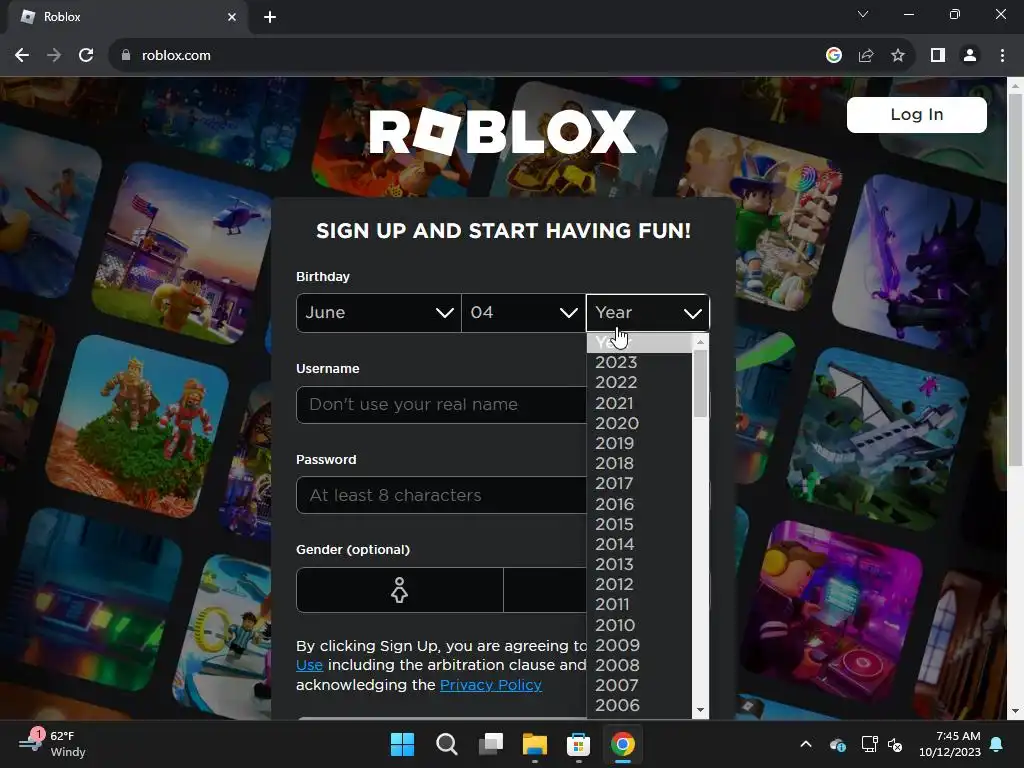Screen dimensions: 1024x768
Task: Click the Chrome taskbar icon
Action: pyautogui.click(x=622, y=744)
